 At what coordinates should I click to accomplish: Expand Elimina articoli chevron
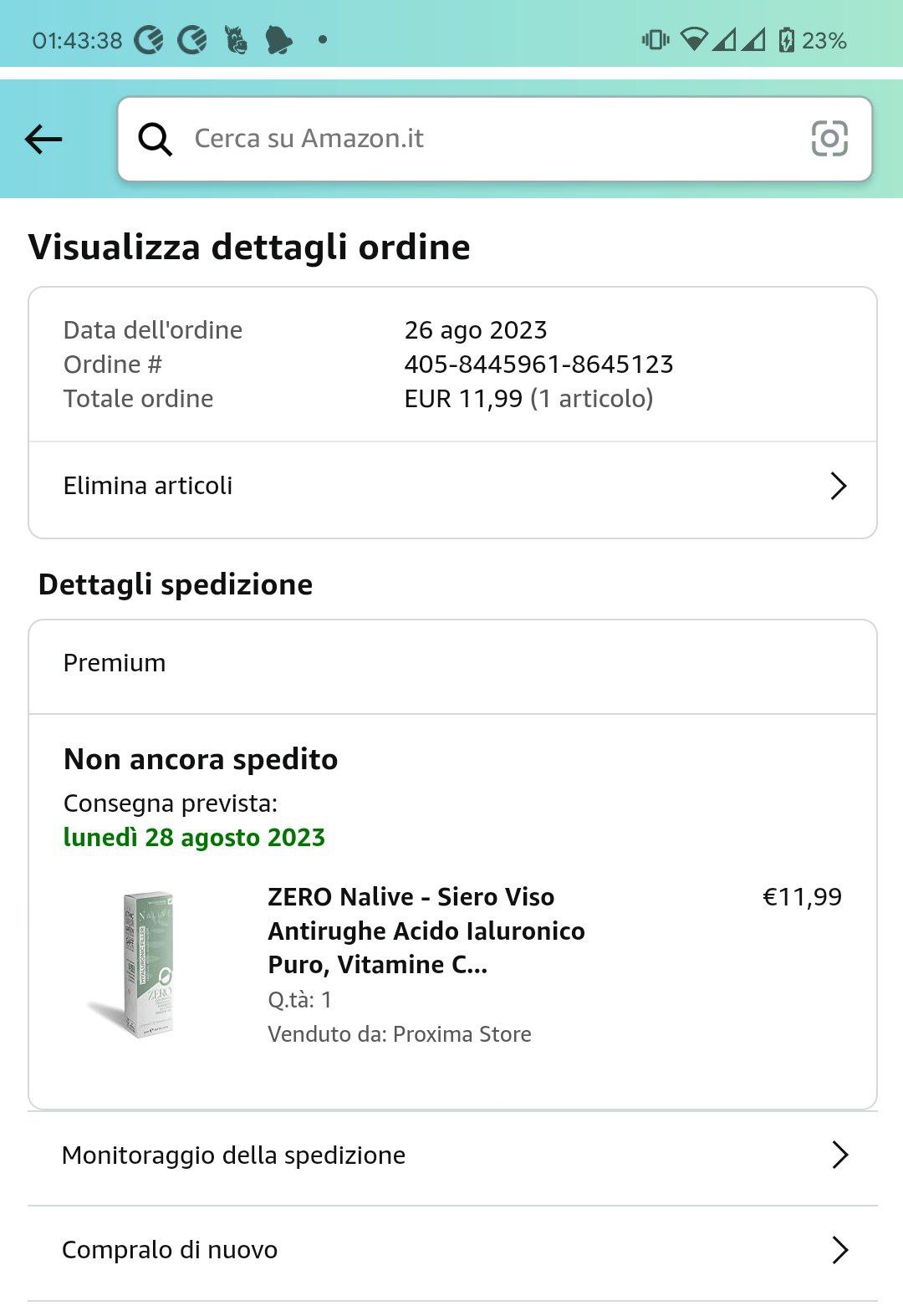tap(838, 486)
